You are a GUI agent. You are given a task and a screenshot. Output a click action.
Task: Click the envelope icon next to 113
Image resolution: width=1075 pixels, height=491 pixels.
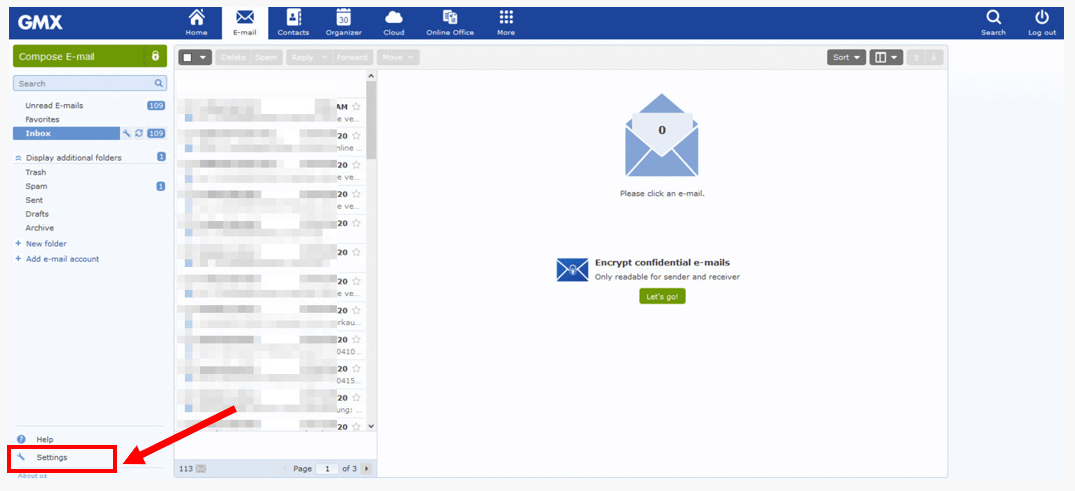pyautogui.click(x=201, y=469)
